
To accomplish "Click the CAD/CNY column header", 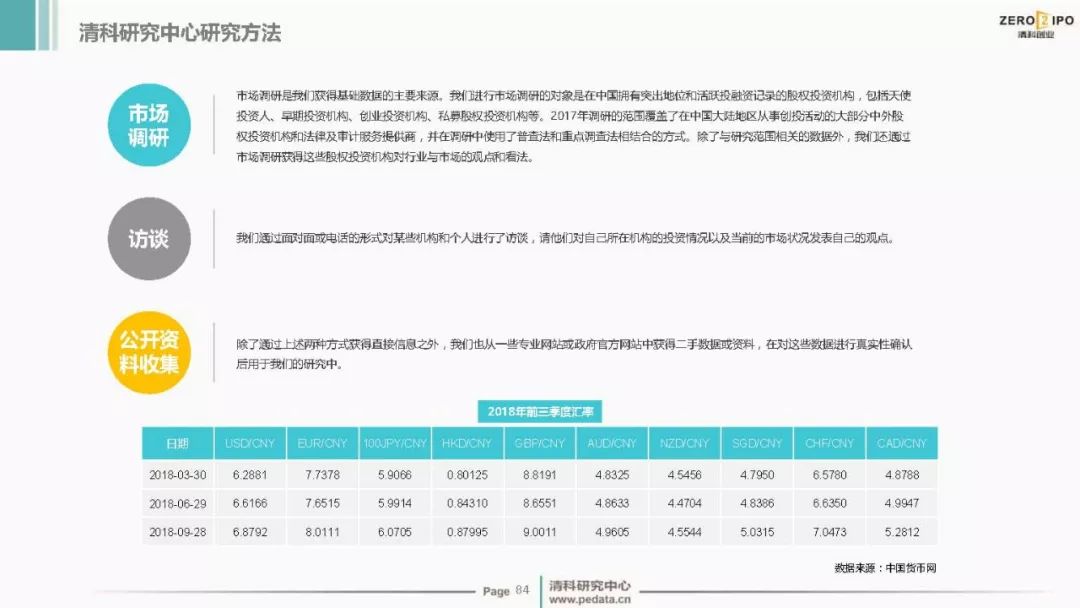I will point(901,443).
